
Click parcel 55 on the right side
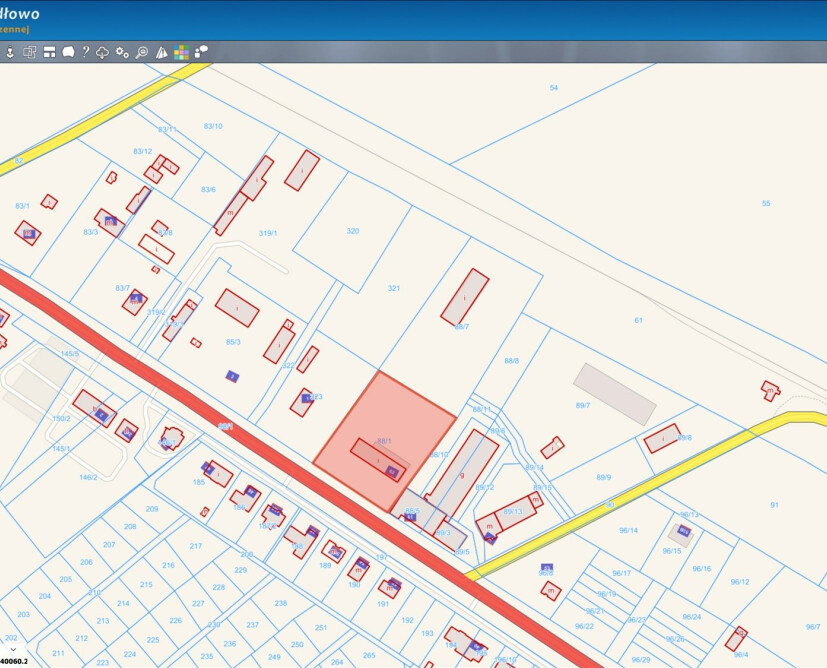tap(766, 203)
